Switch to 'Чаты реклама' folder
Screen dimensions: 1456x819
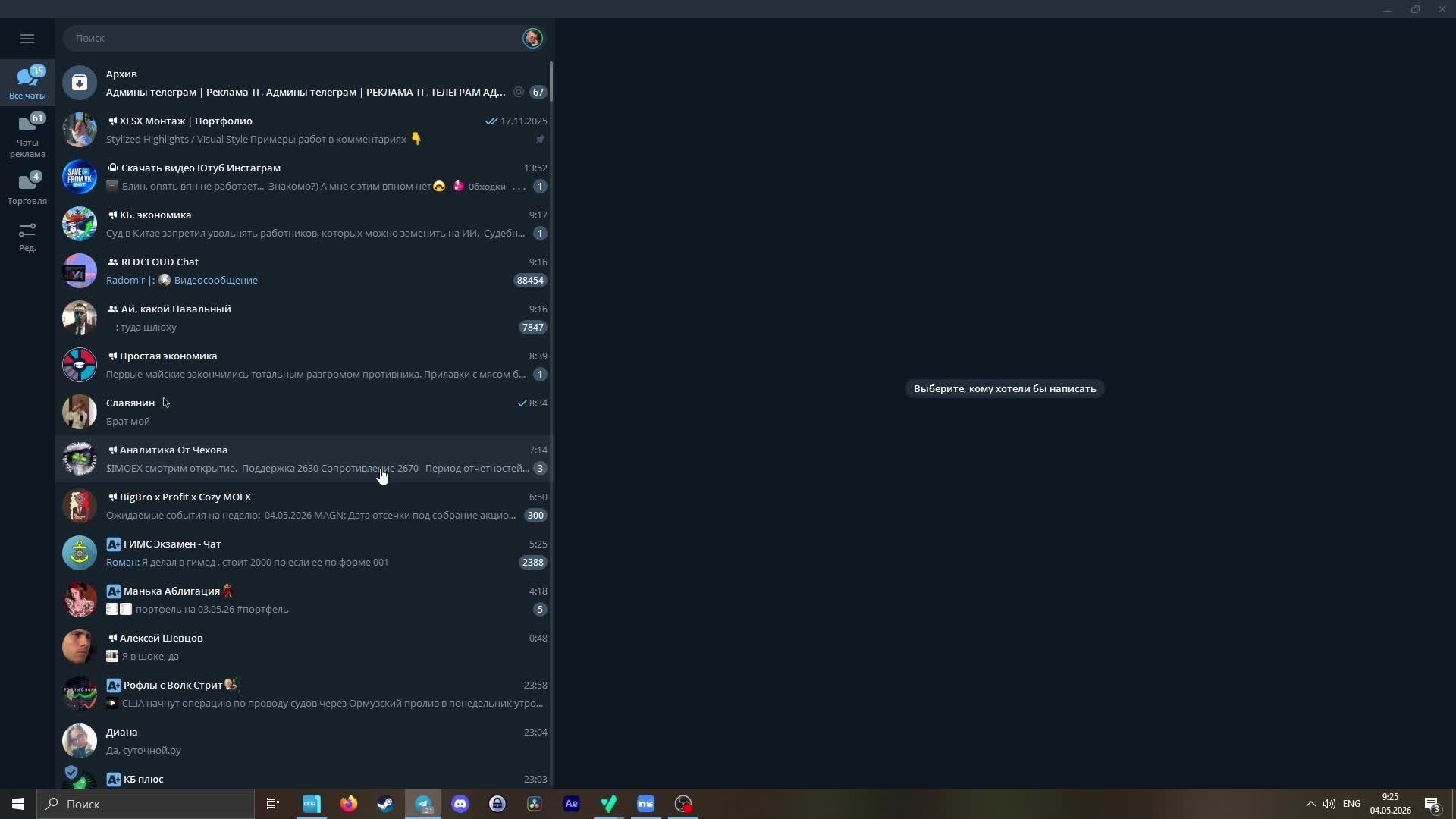pos(27,136)
